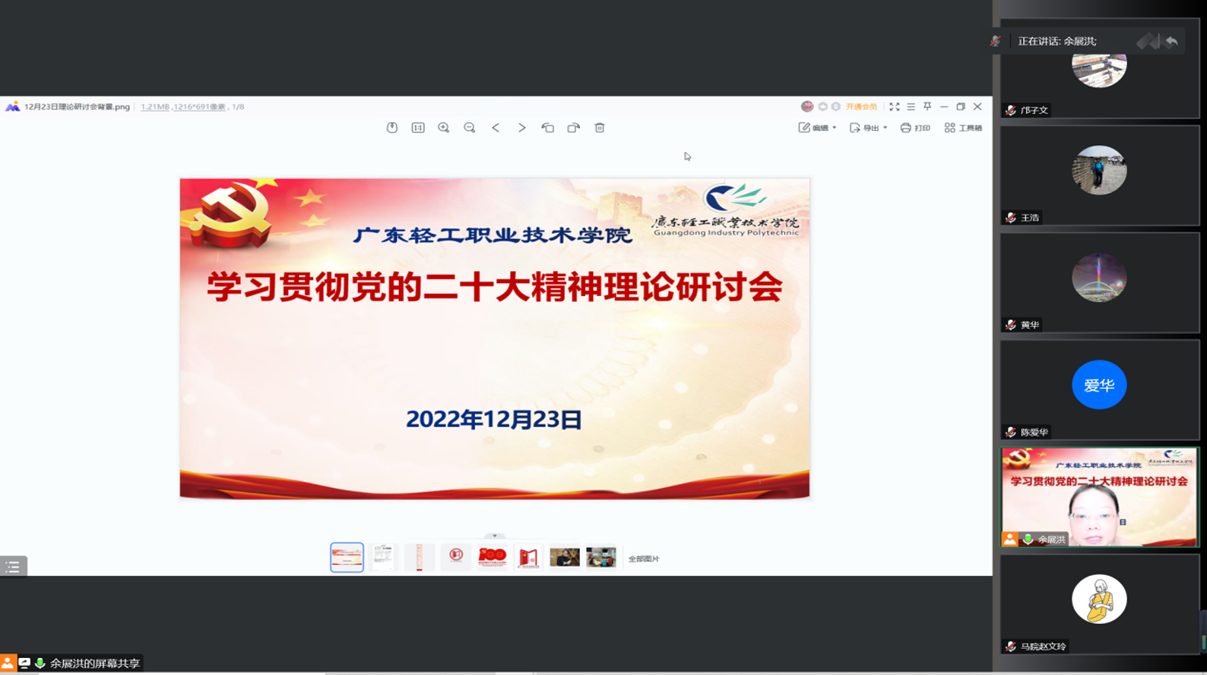Toggle the sidebar list panel at bottom left
The height and width of the screenshot is (675, 1207).
[13, 566]
